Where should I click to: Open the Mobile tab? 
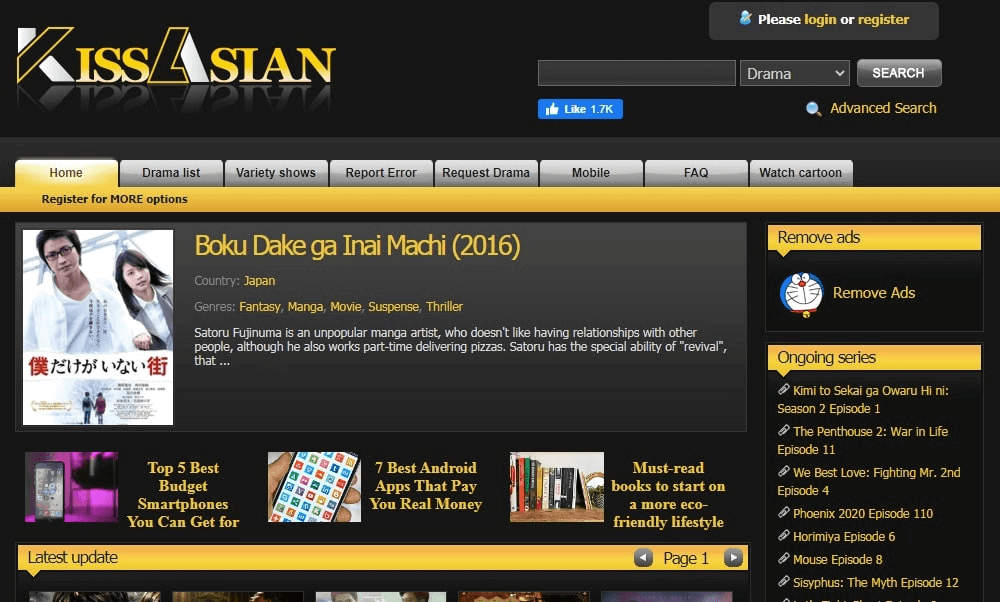pyautogui.click(x=591, y=173)
